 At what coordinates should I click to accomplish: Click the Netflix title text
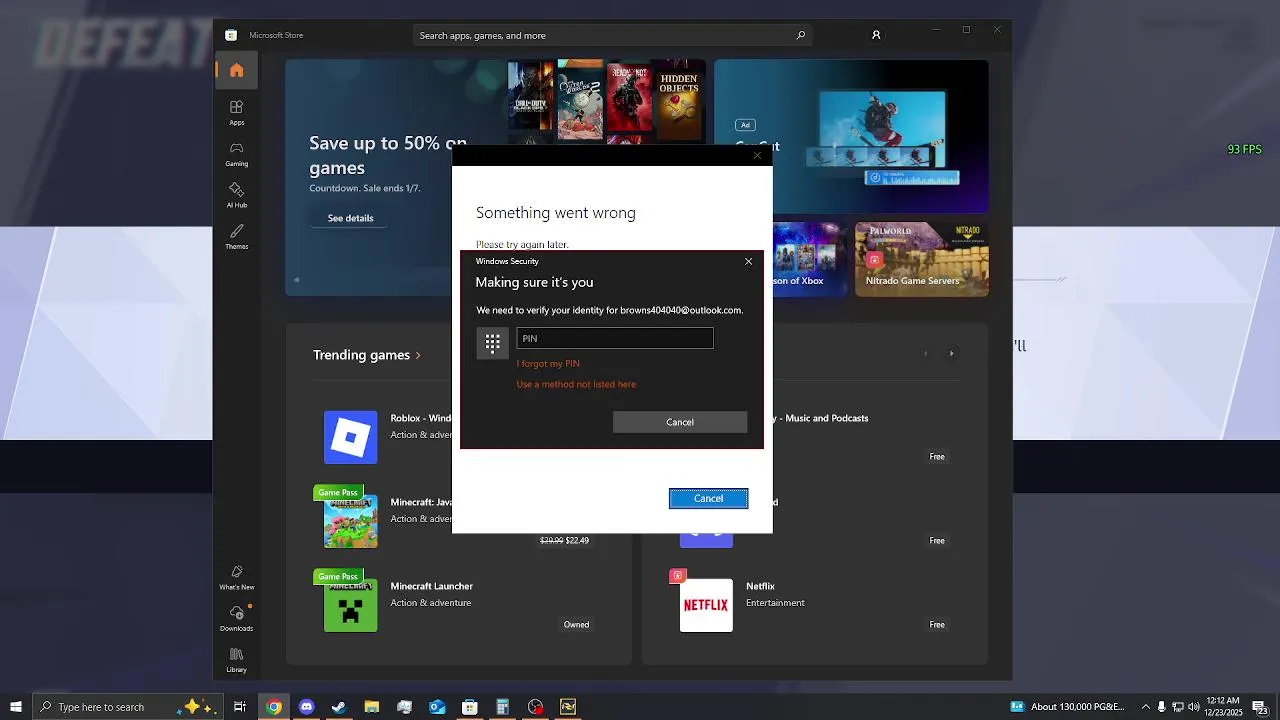[760, 586]
